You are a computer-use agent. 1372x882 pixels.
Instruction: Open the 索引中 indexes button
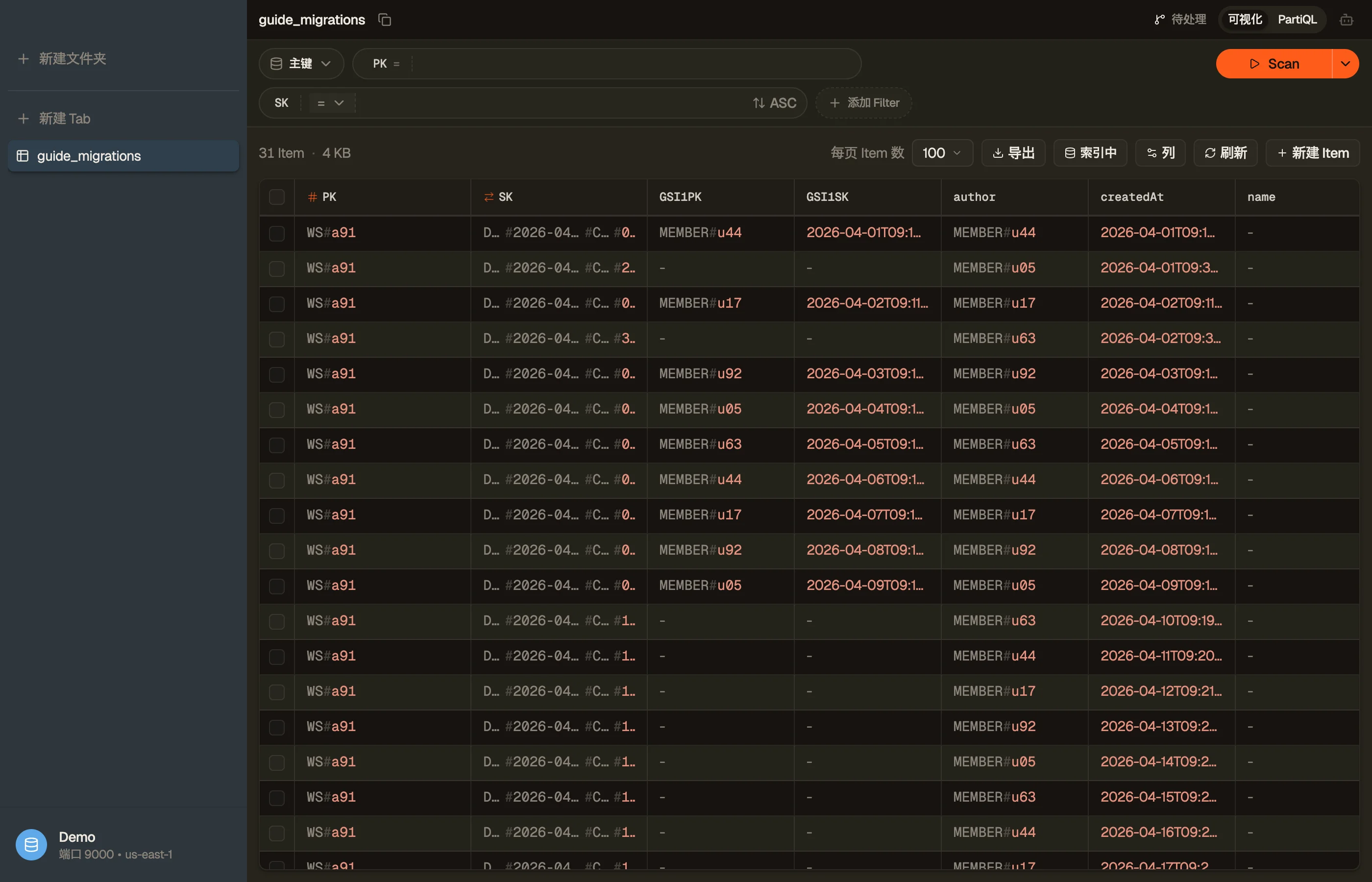(1090, 153)
